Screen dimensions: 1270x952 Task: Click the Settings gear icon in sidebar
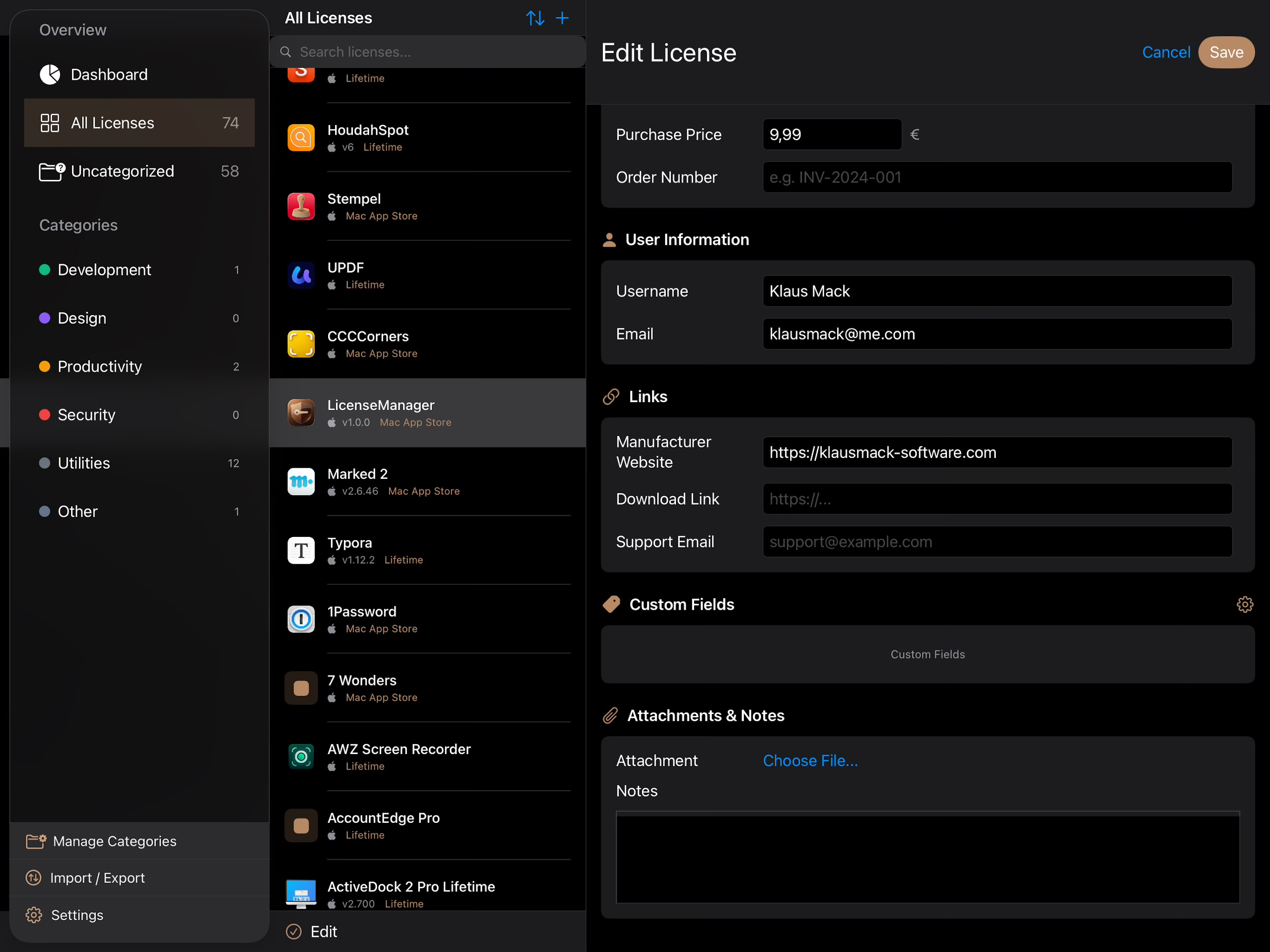tap(34, 915)
